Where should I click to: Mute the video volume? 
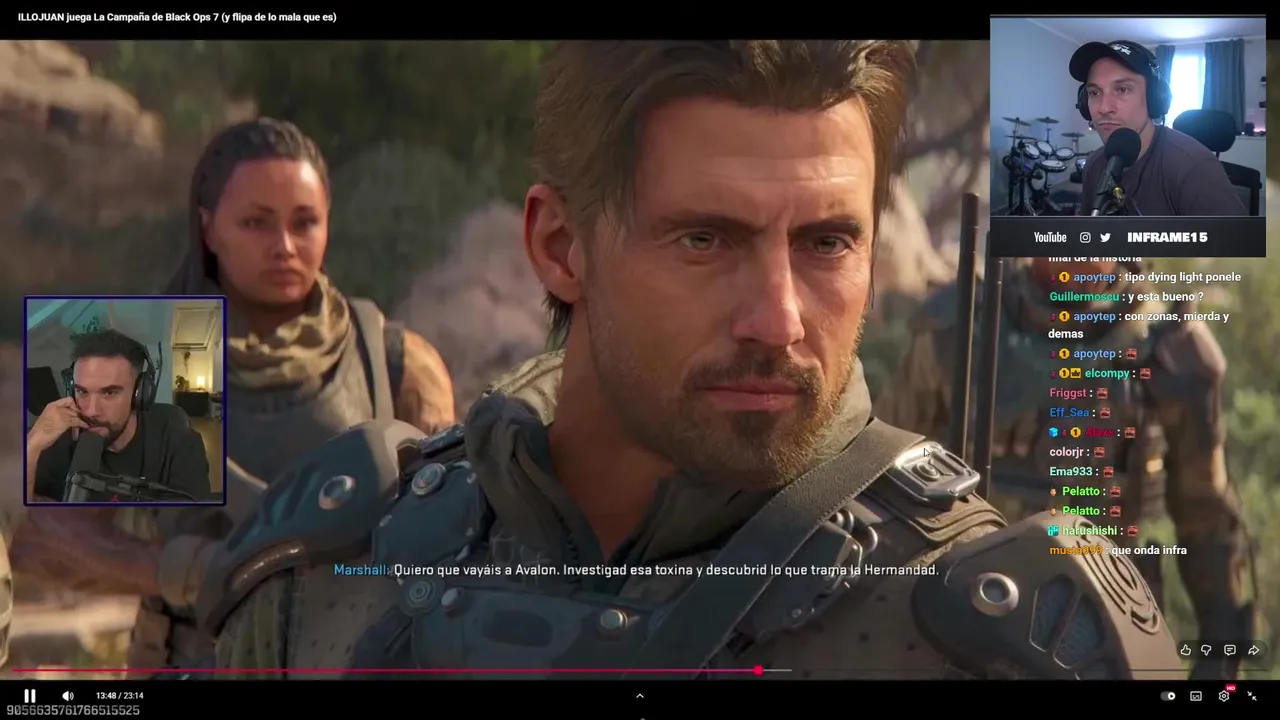point(68,696)
